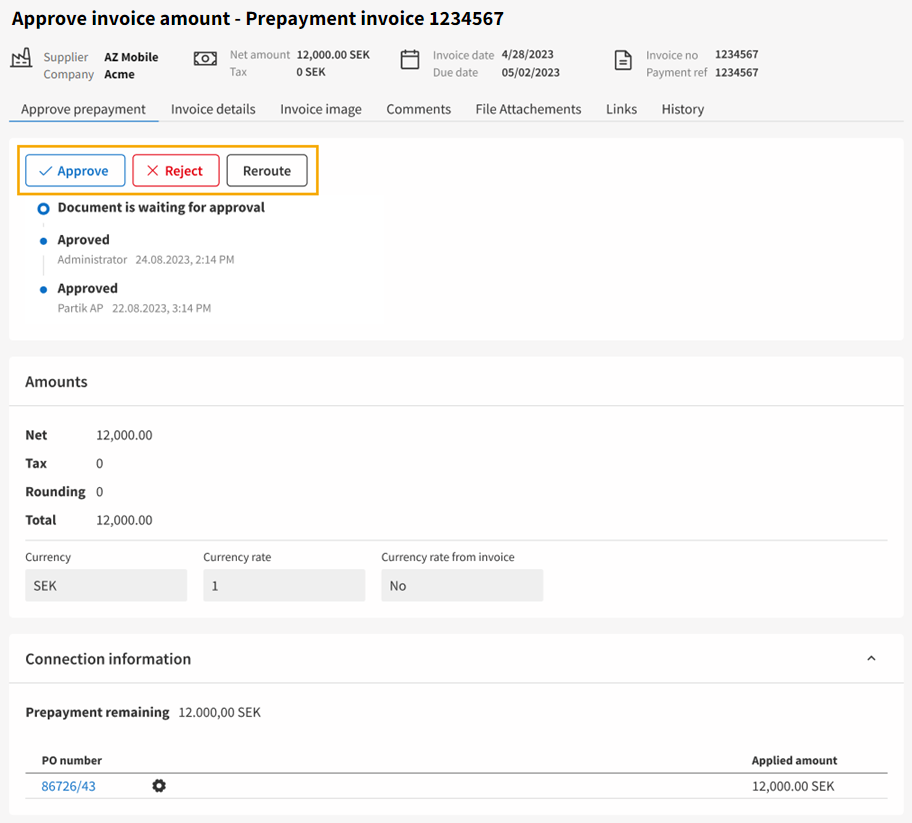Click the document icon next to Invoice no
The height and width of the screenshot is (823, 912).
pyautogui.click(x=622, y=60)
